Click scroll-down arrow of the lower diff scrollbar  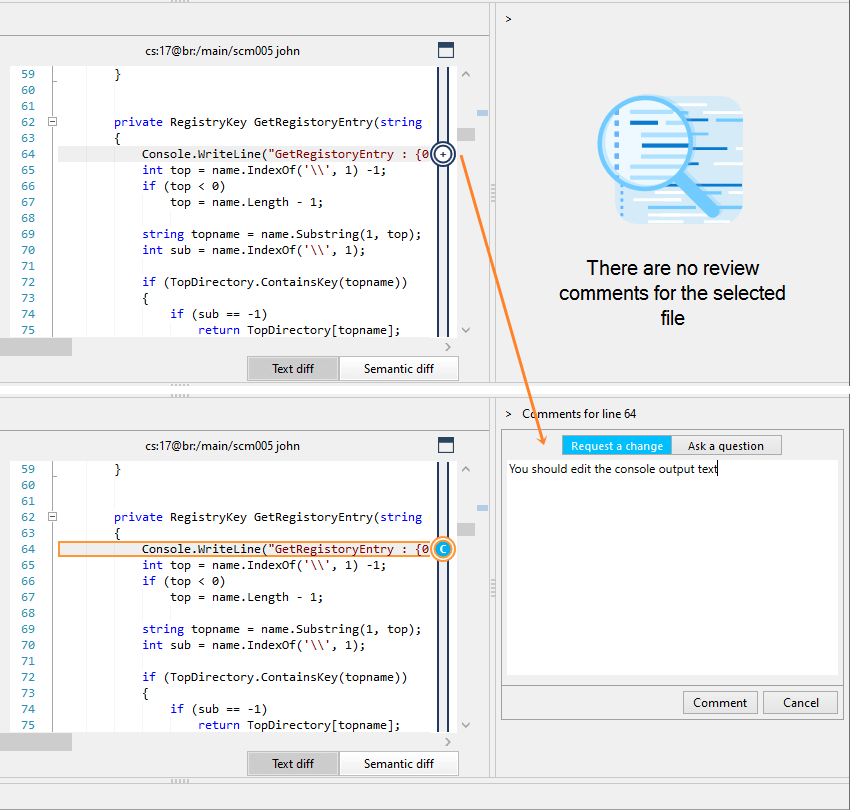466,724
